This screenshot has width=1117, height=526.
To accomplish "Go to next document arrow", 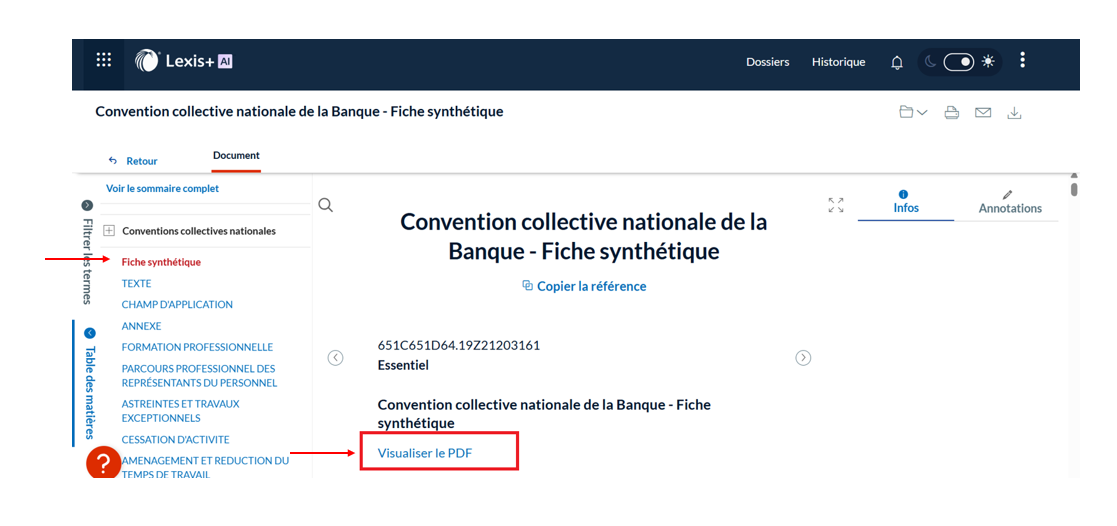I will click(803, 358).
